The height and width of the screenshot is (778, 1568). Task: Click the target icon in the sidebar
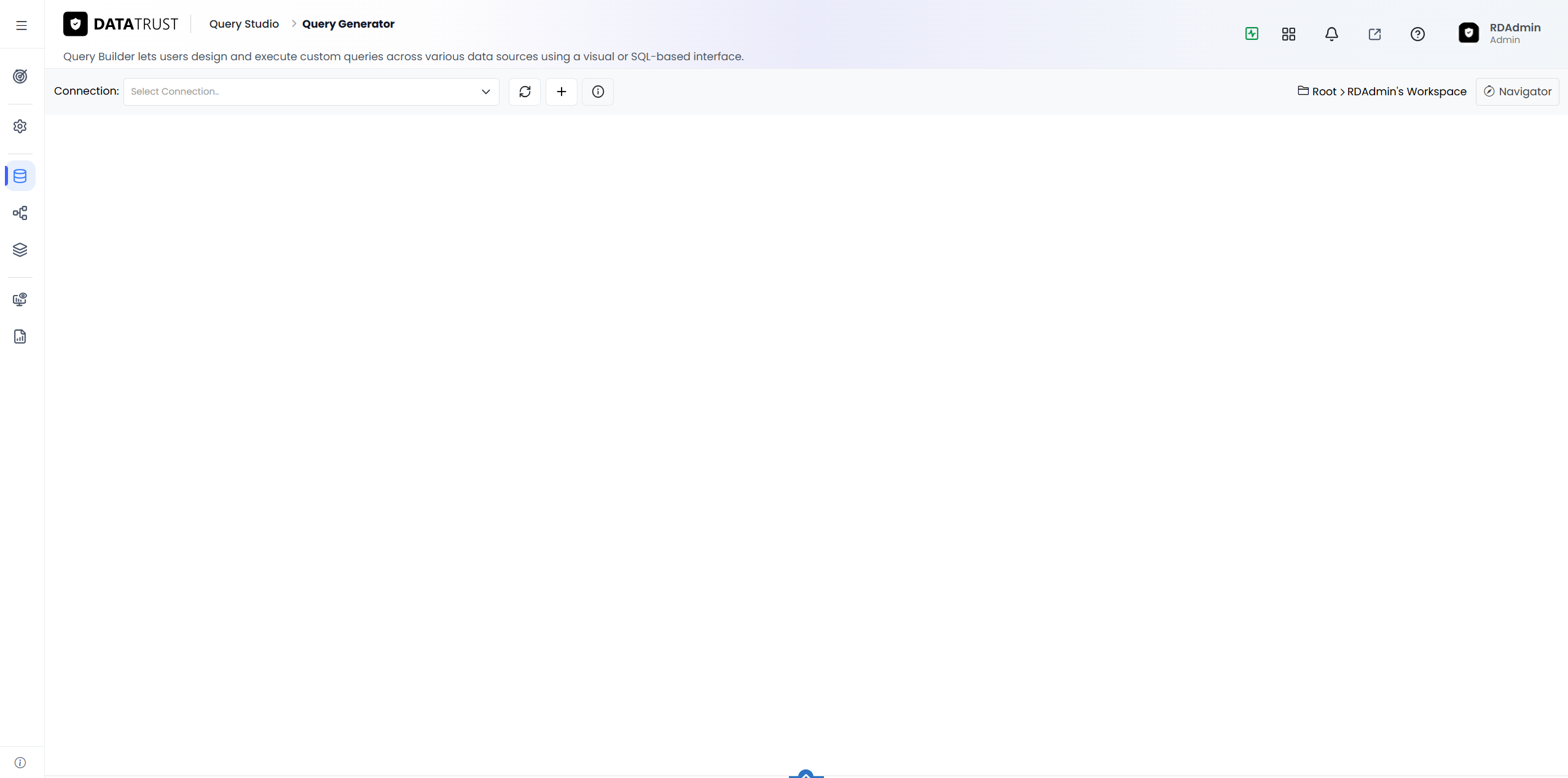pos(20,76)
